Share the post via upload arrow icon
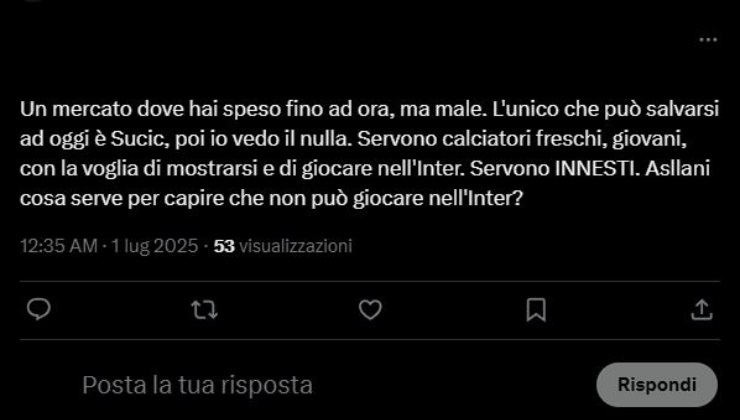Image resolution: width=740 pixels, height=420 pixels. pos(702,310)
